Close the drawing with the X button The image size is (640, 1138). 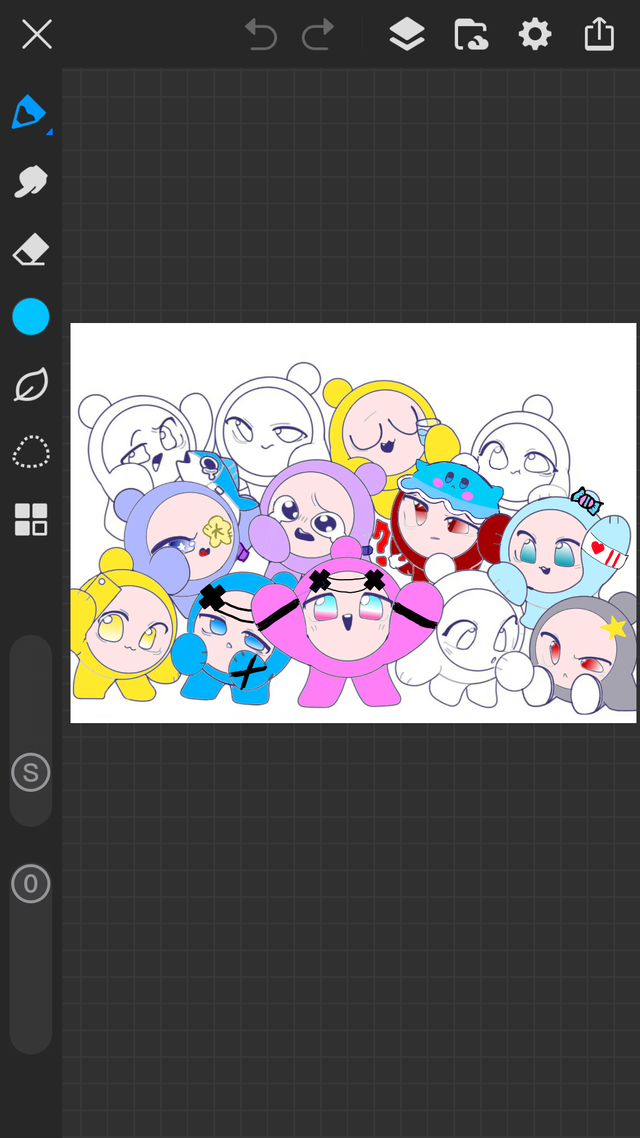point(37,36)
